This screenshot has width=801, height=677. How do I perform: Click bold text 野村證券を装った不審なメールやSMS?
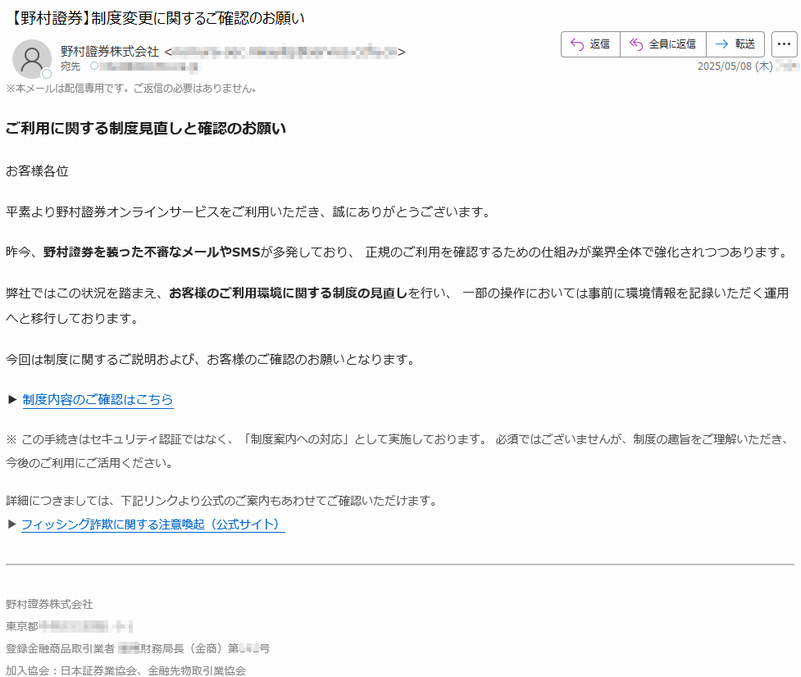click(x=152, y=252)
